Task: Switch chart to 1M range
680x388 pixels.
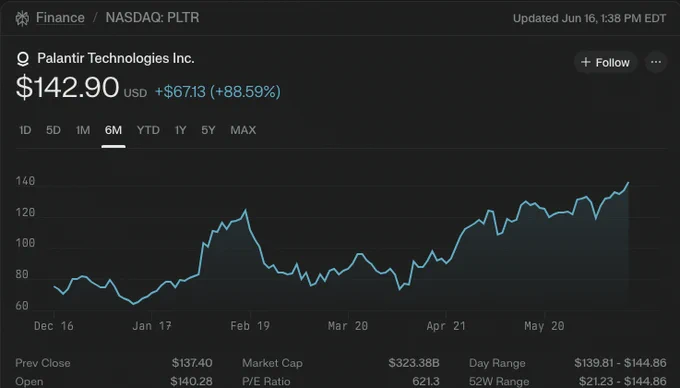Action: (x=83, y=130)
